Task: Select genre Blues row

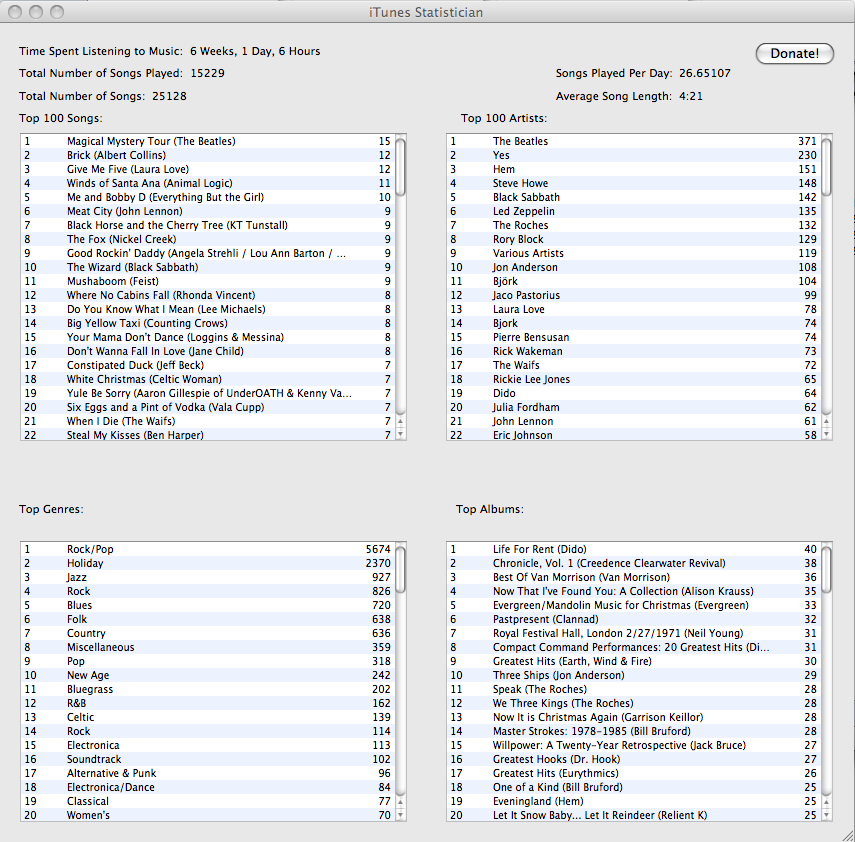Action: (208, 605)
